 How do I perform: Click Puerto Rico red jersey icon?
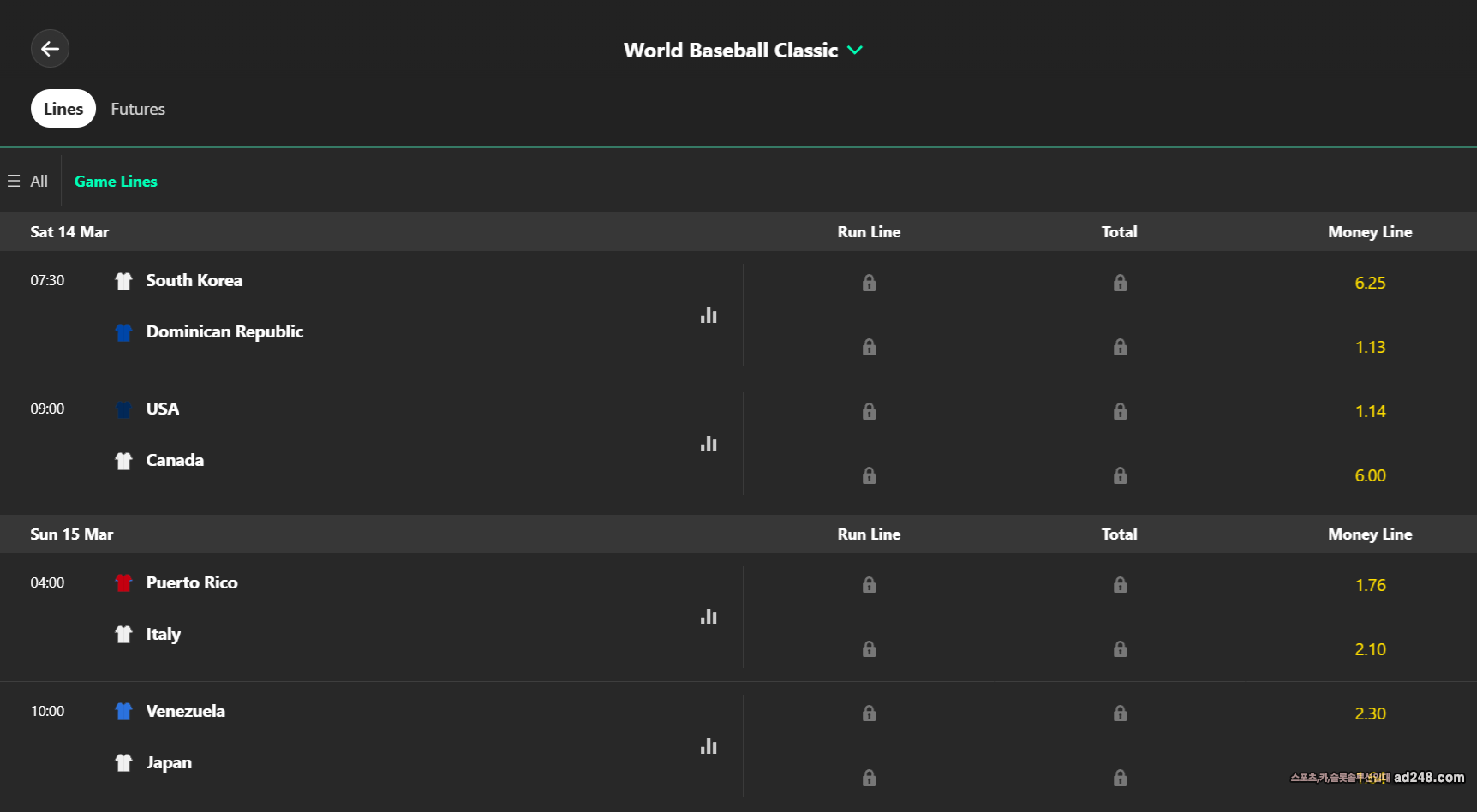123,583
